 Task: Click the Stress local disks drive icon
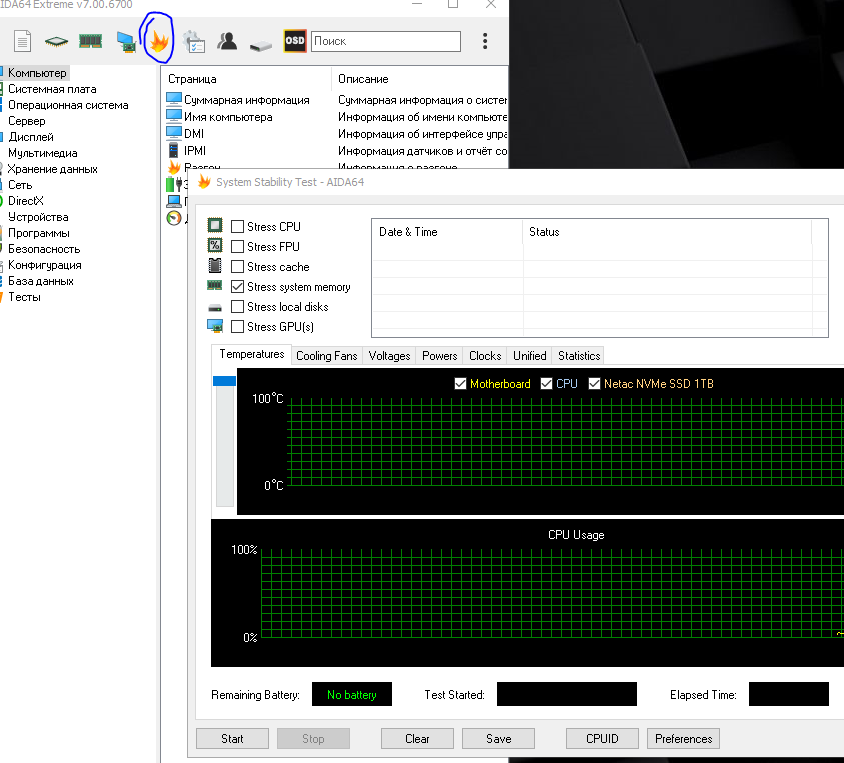click(215, 308)
